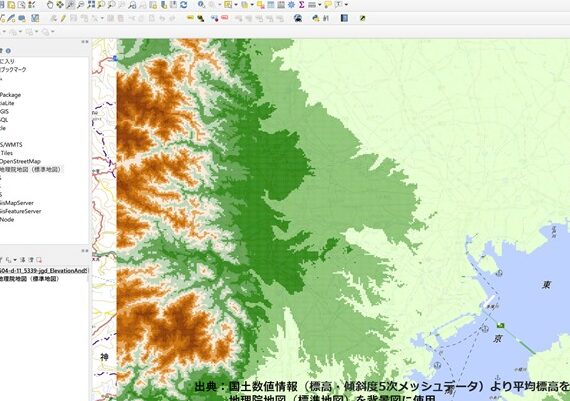The image size is (570, 401).
Task: Open the vertex tool dropdown arrow
Action: [x=102, y=19]
